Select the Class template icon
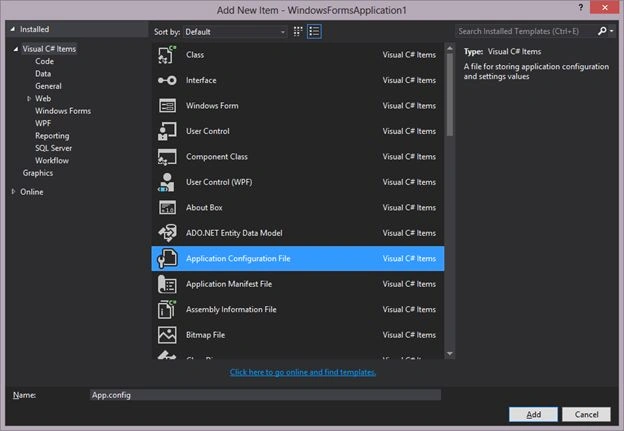The image size is (624, 431). (x=167, y=55)
